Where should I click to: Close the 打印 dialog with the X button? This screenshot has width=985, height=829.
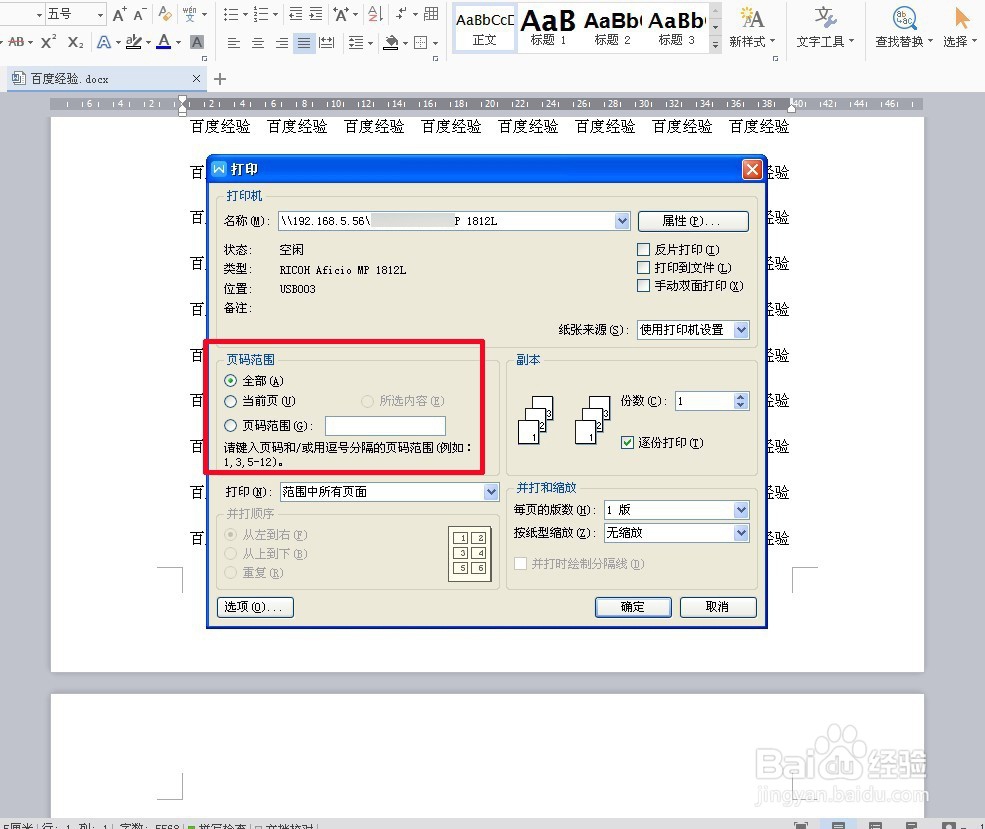click(752, 170)
